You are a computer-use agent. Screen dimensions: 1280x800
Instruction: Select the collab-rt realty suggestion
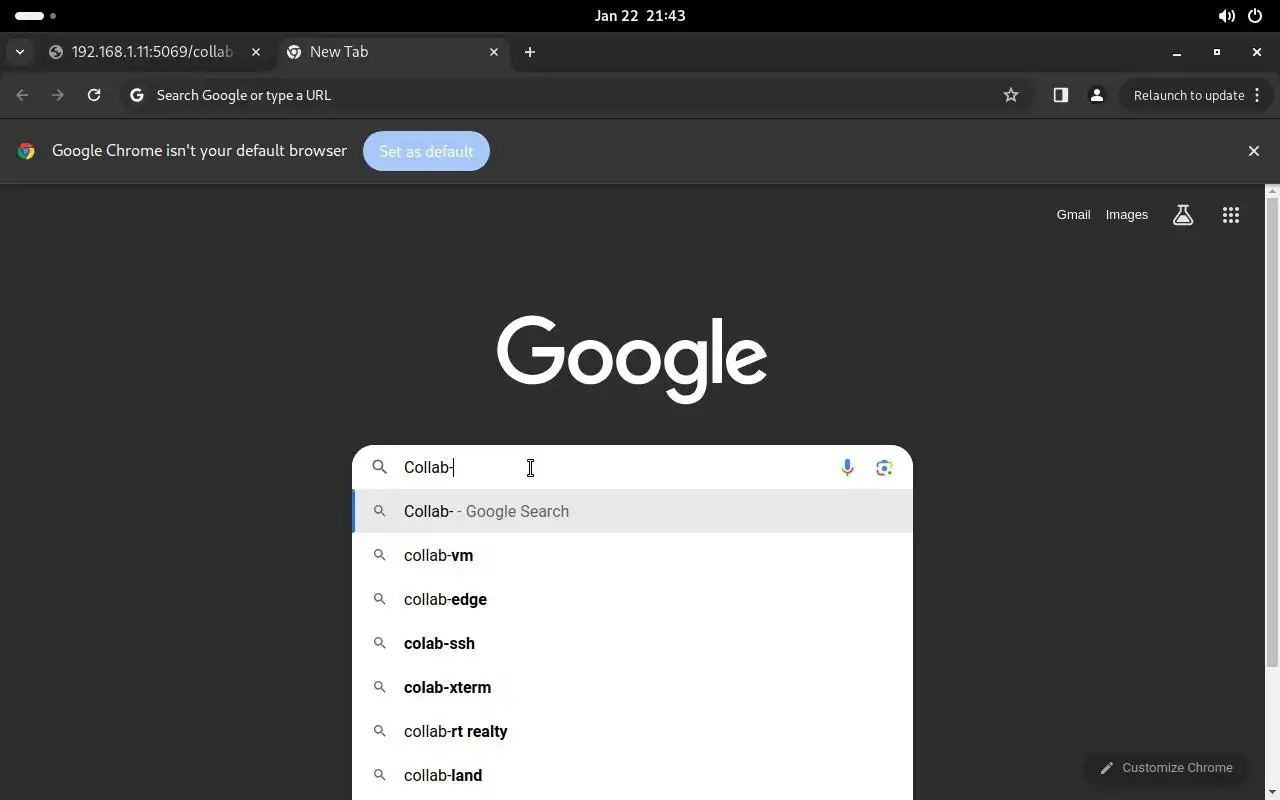[x=633, y=731]
